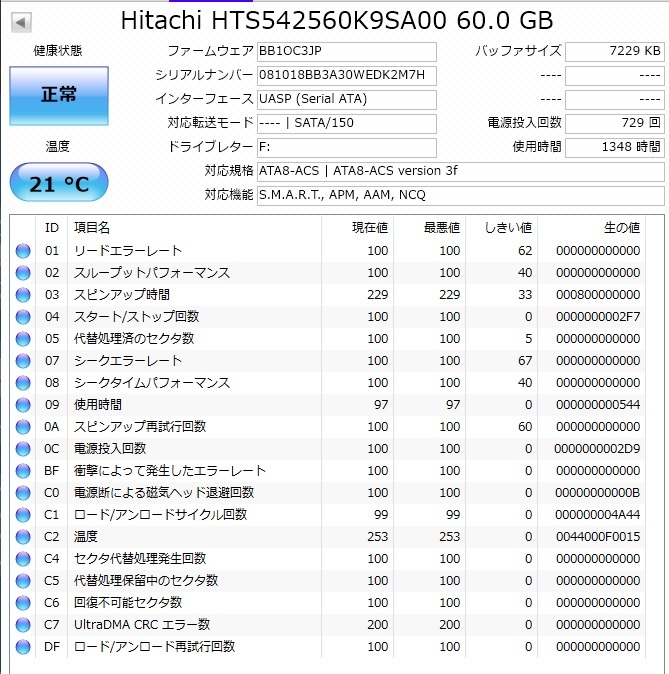Click status orb for ロード/アンロード再試行回数 row
The image size is (669, 674).
click(x=23, y=647)
